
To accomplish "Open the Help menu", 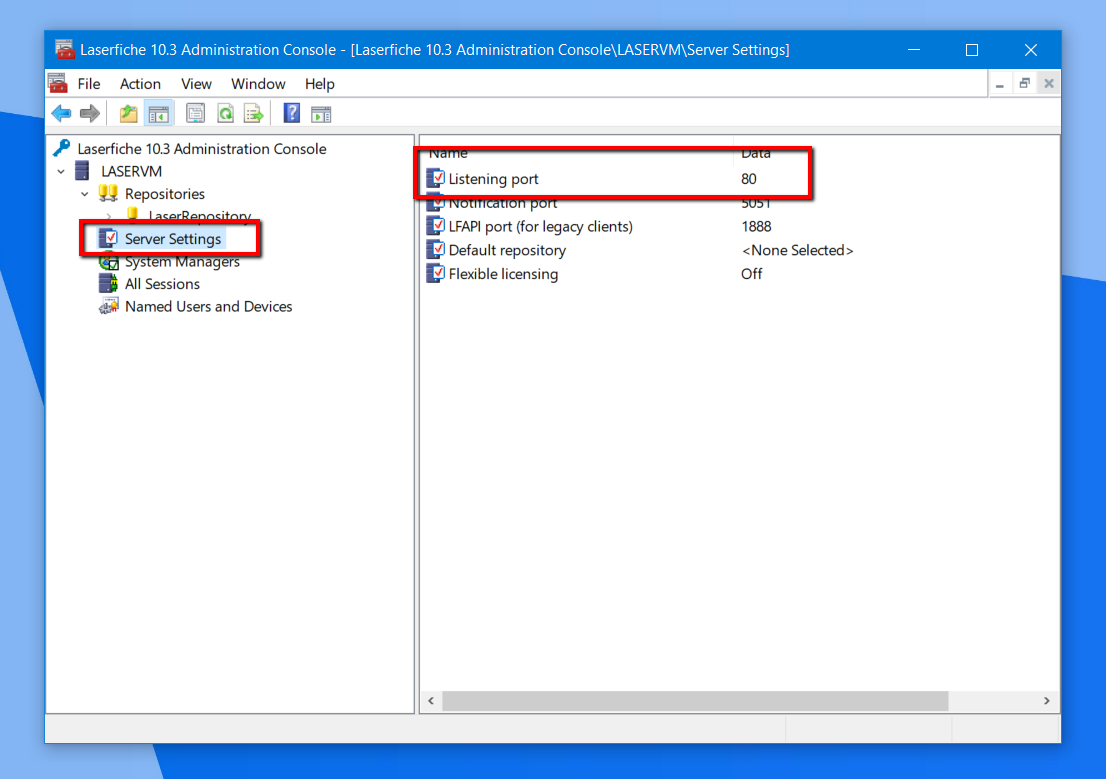I will (x=320, y=84).
